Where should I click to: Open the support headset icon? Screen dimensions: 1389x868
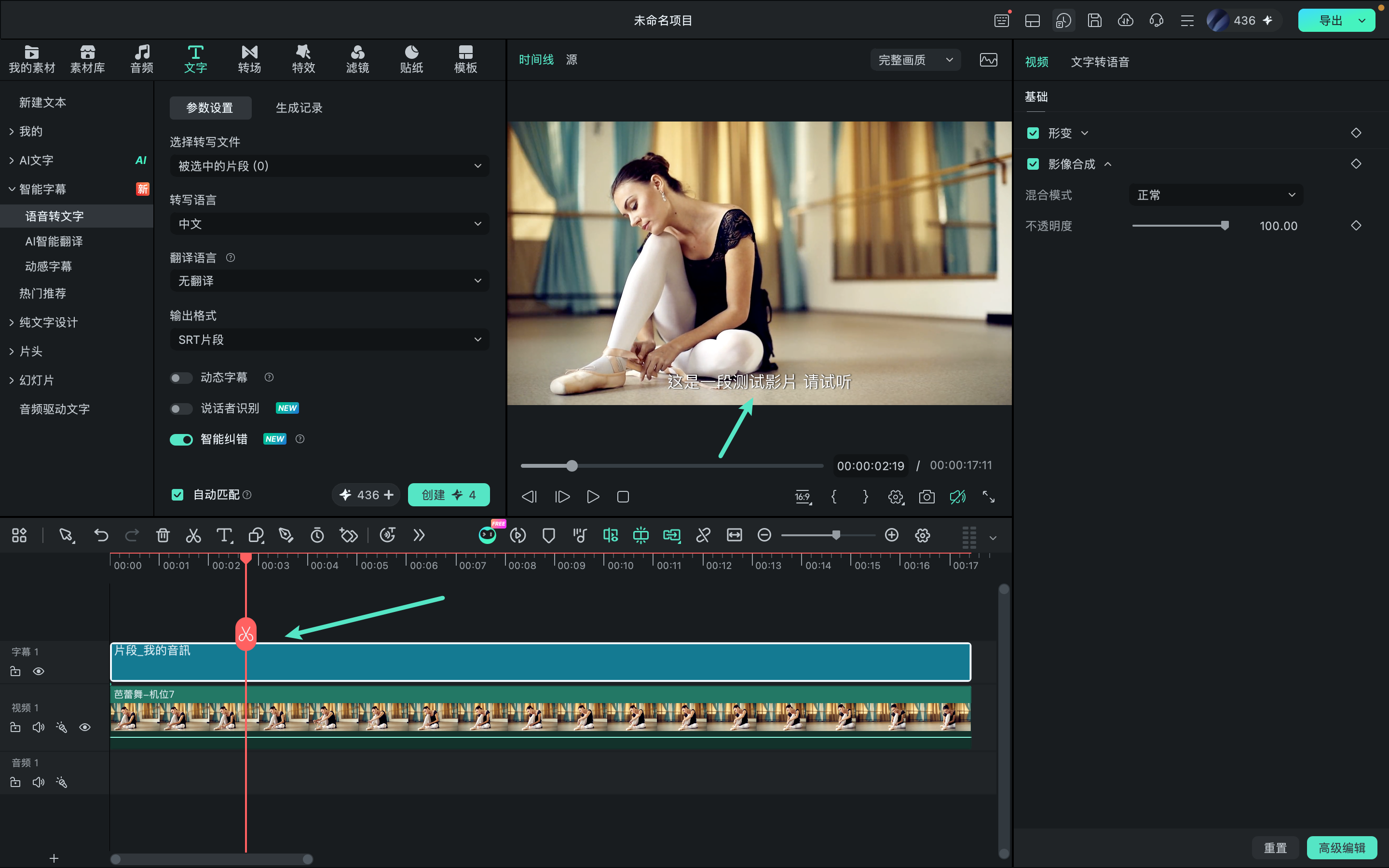coord(1157,21)
